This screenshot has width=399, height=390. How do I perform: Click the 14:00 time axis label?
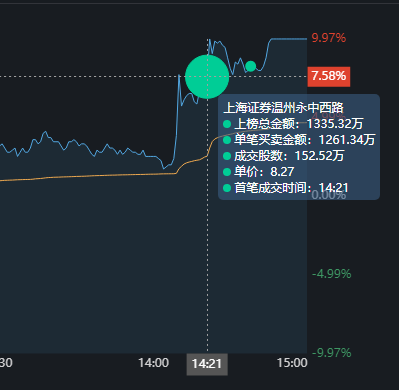pyautogui.click(x=154, y=363)
